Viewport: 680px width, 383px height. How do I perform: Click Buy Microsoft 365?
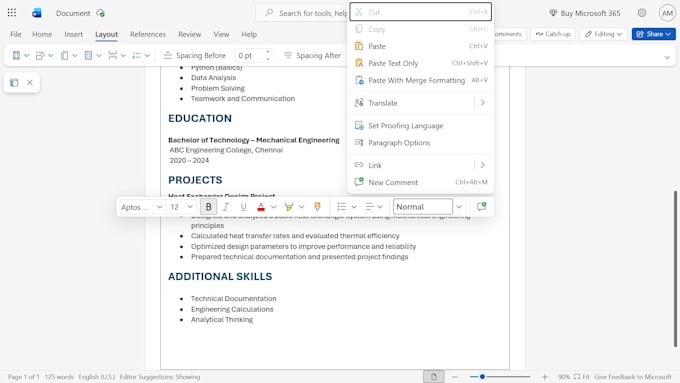click(585, 13)
